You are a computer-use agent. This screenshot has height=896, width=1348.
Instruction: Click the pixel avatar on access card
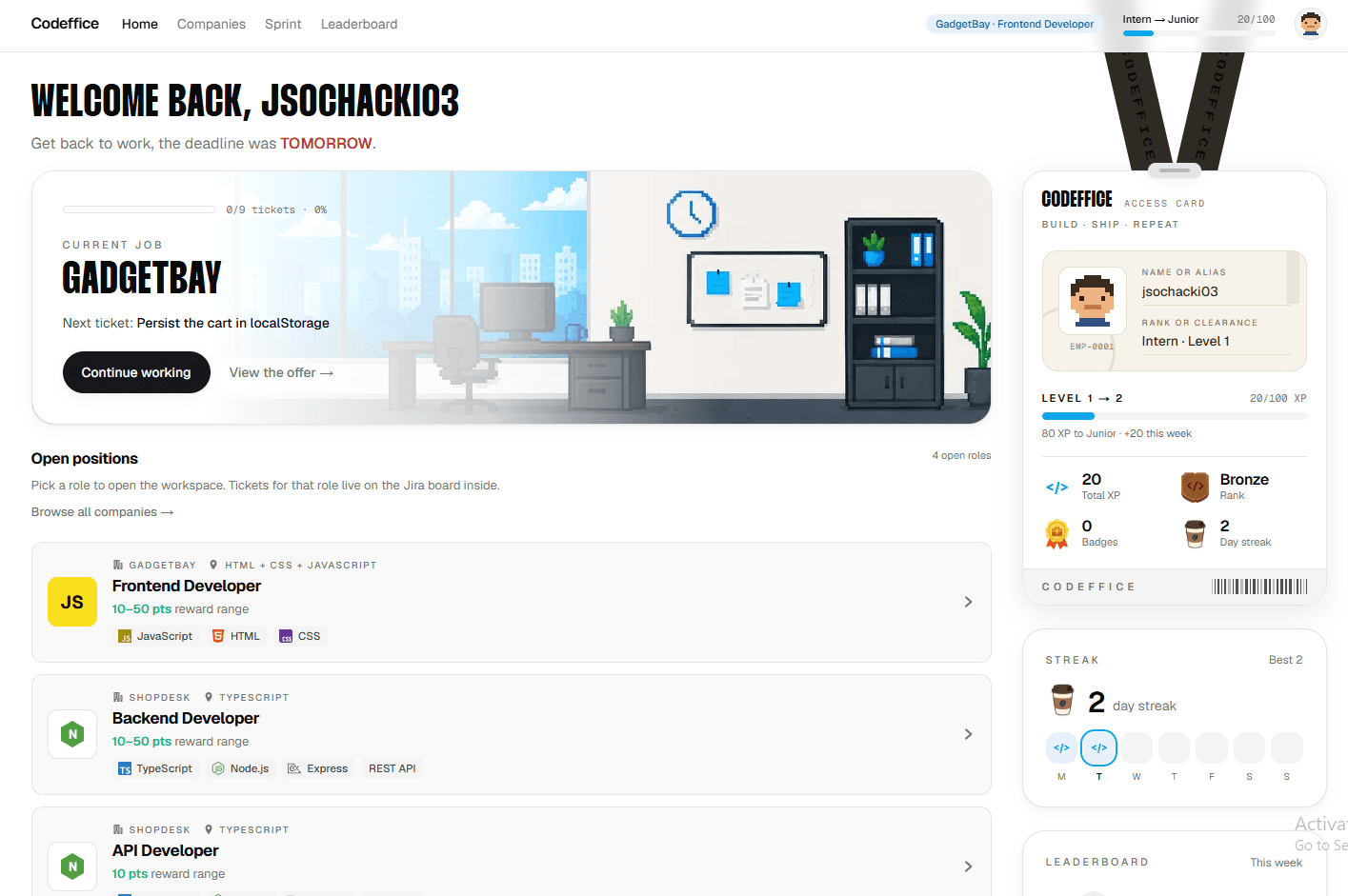(x=1092, y=299)
